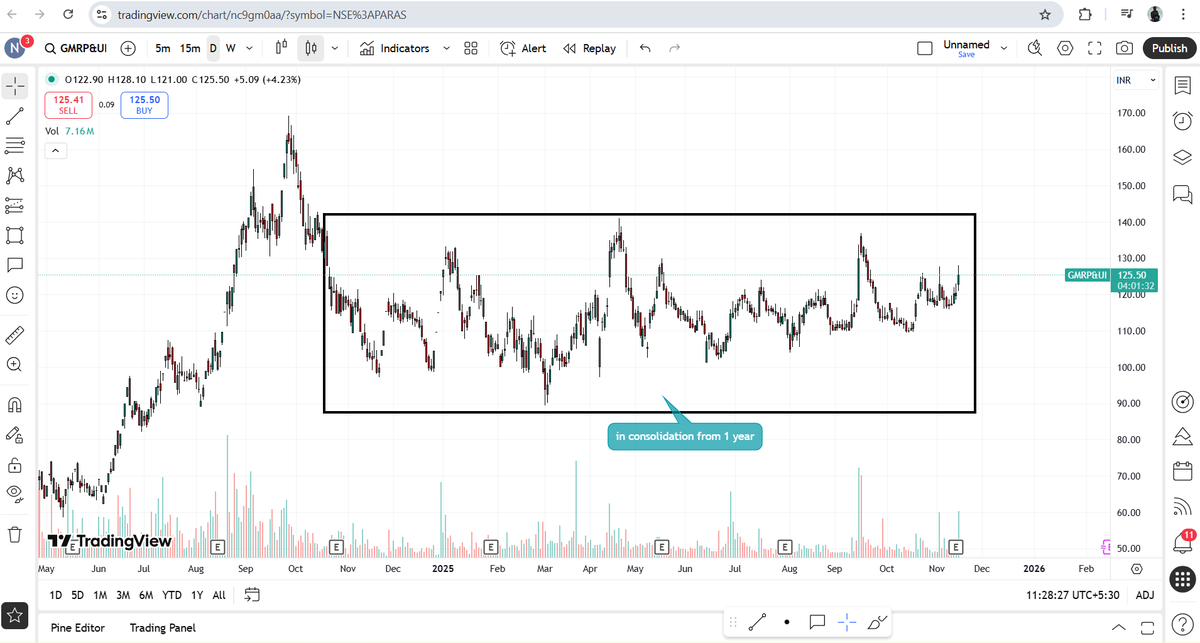The width and height of the screenshot is (1200, 643).
Task: Select the text annotation tool
Action: pyautogui.click(x=15, y=265)
